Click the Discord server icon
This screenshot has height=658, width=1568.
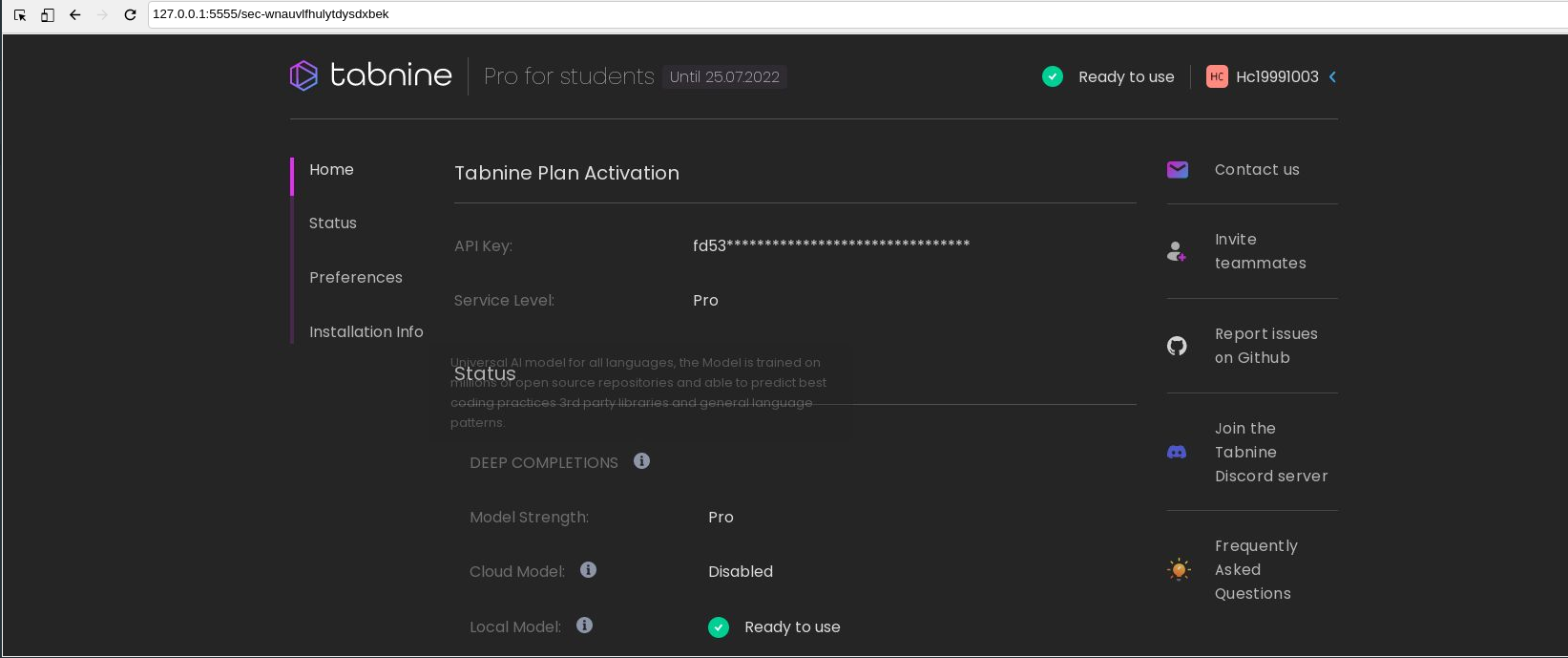coord(1177,452)
